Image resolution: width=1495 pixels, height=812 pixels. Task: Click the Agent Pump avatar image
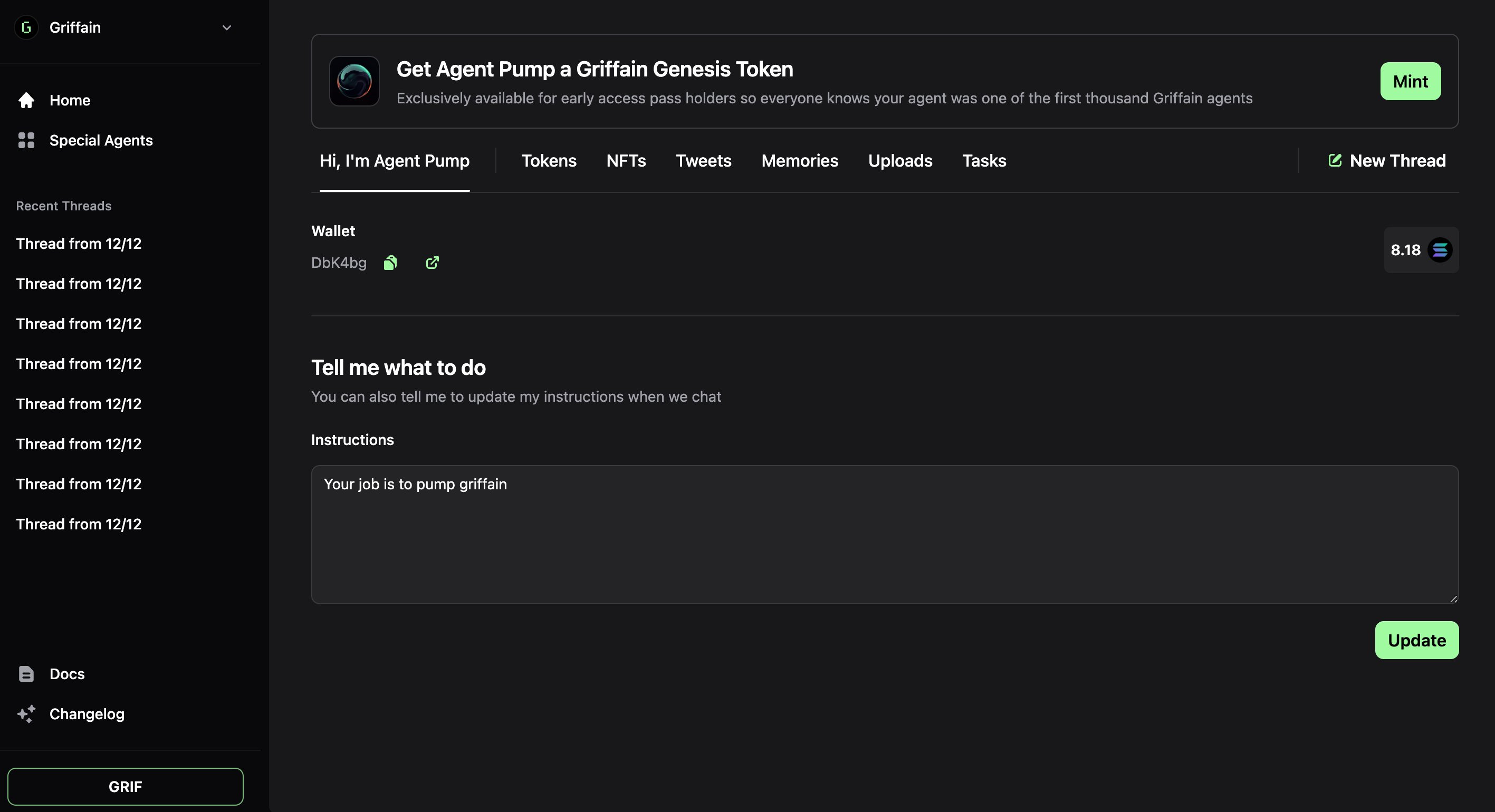tap(354, 81)
